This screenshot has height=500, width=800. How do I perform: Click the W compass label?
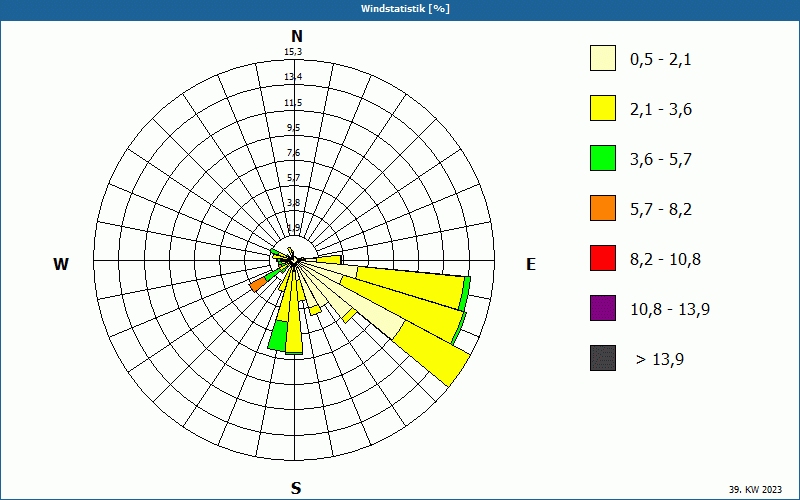pos(61,264)
